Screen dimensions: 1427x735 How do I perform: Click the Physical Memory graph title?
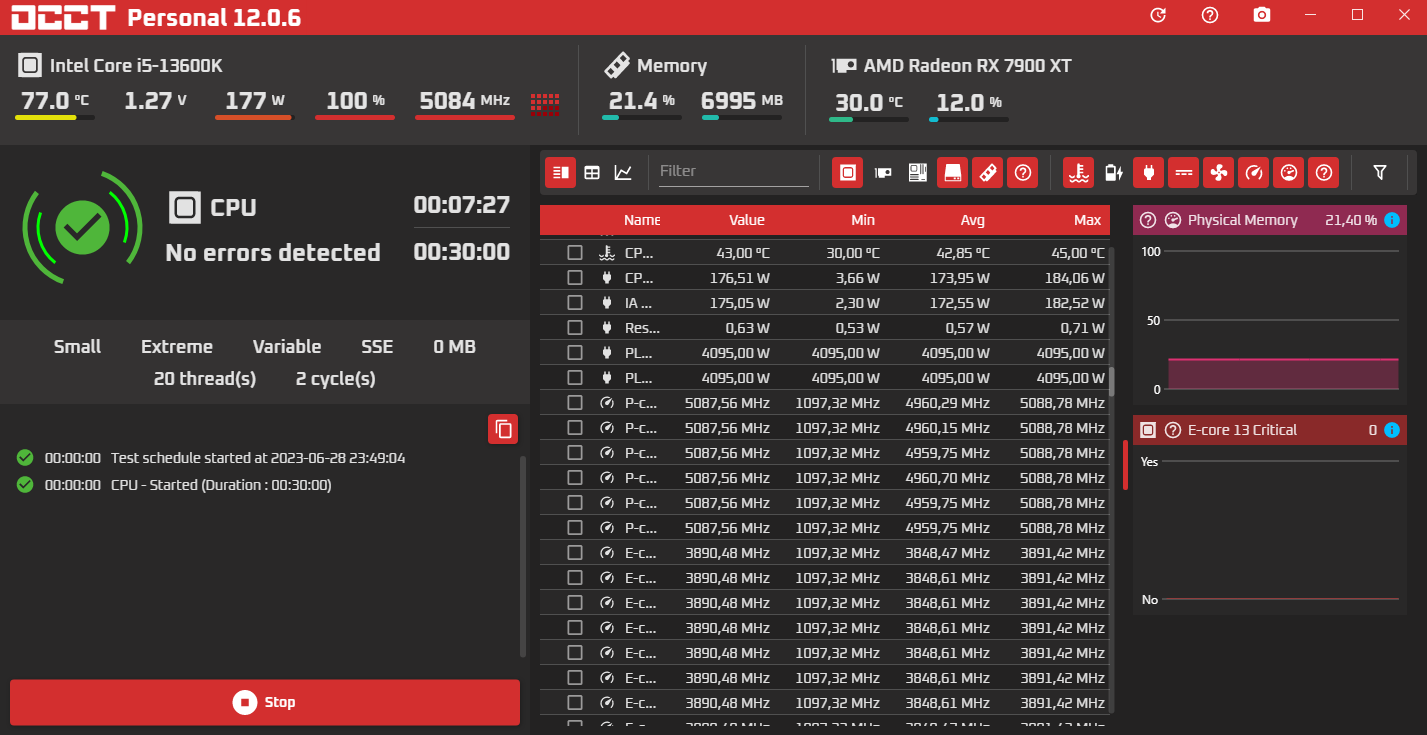click(1243, 220)
